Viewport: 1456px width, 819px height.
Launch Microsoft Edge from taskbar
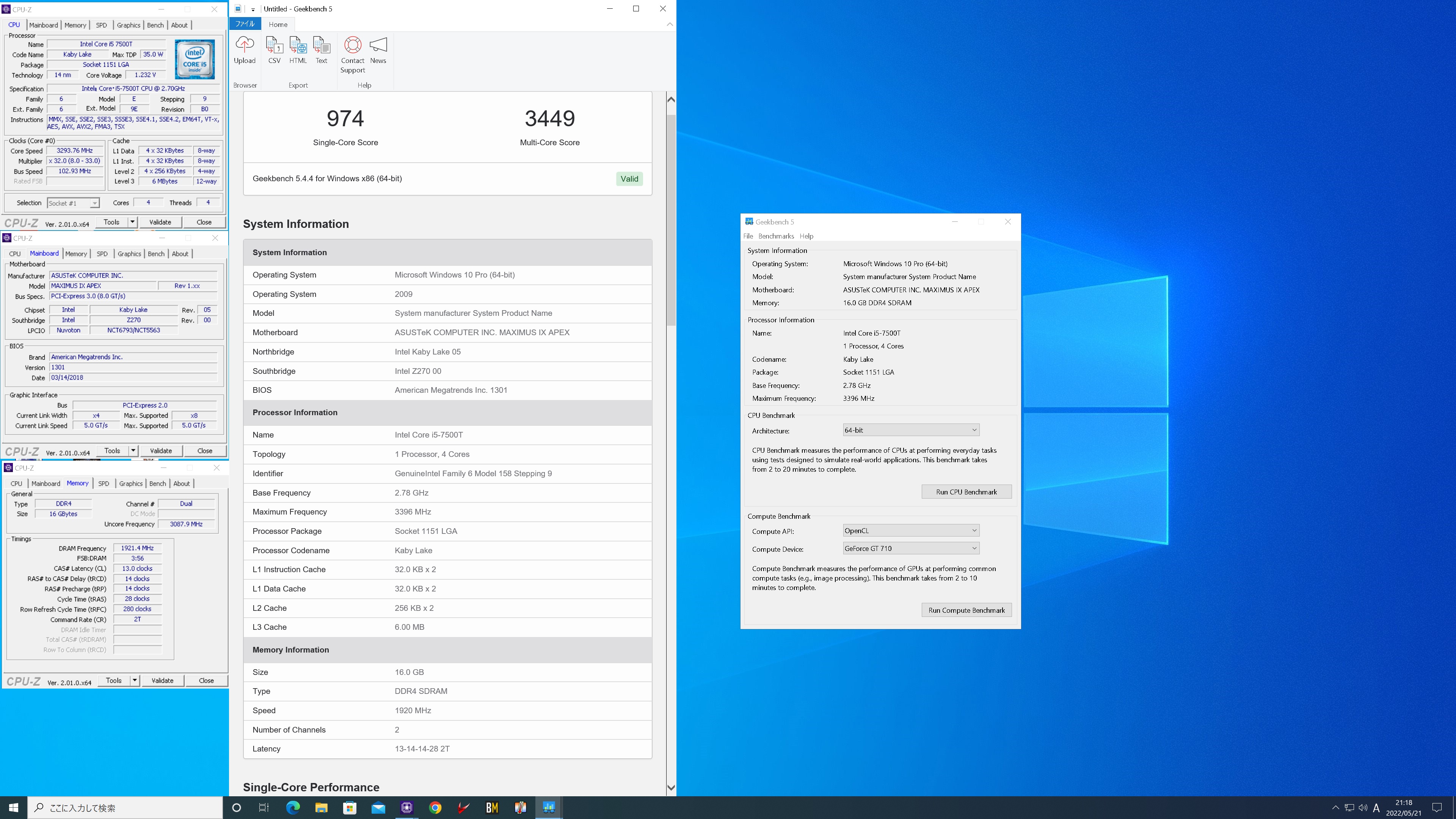pos(293,808)
